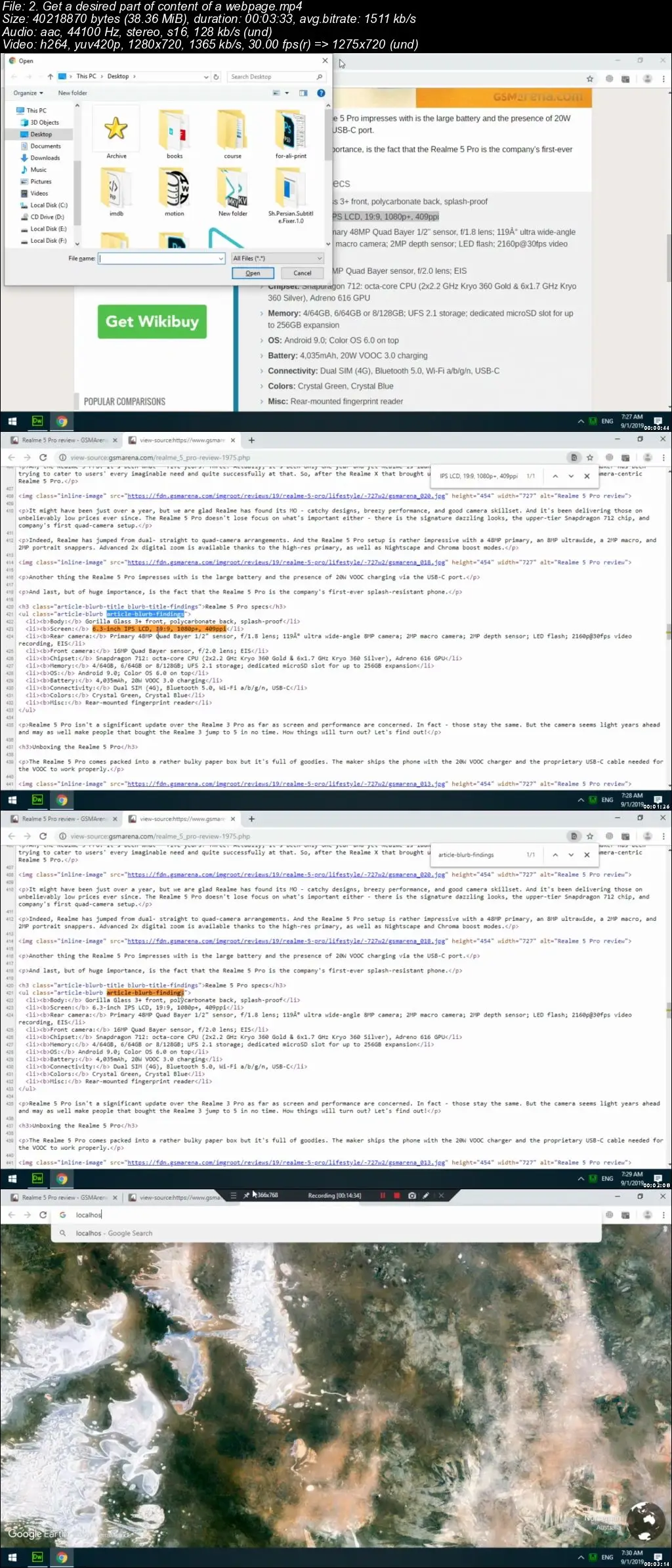The image size is (672, 1568).
Task: Go to previous match beside 'IPS LCD' find box
Action: point(555,477)
